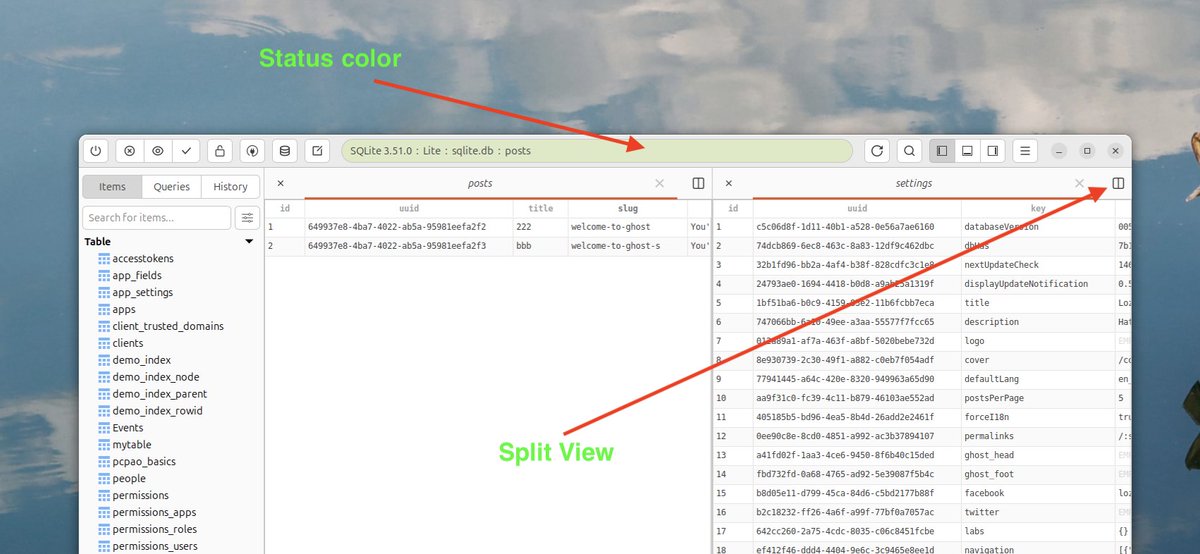The width and height of the screenshot is (1200, 554).
Task: Click the magnifier search icon in toolbar
Action: click(909, 151)
